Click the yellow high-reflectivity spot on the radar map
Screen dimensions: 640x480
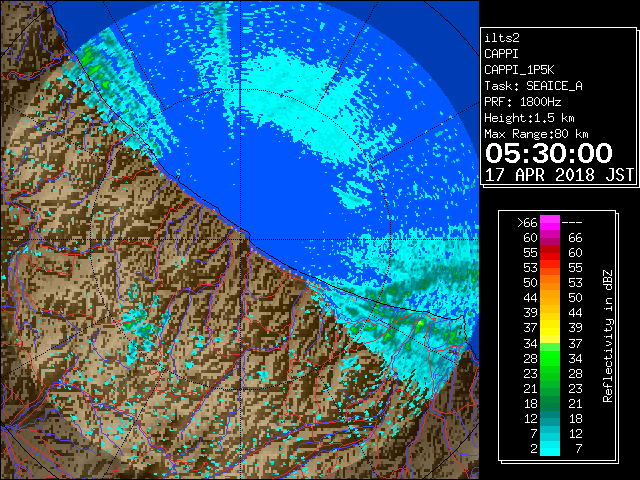[420, 323]
